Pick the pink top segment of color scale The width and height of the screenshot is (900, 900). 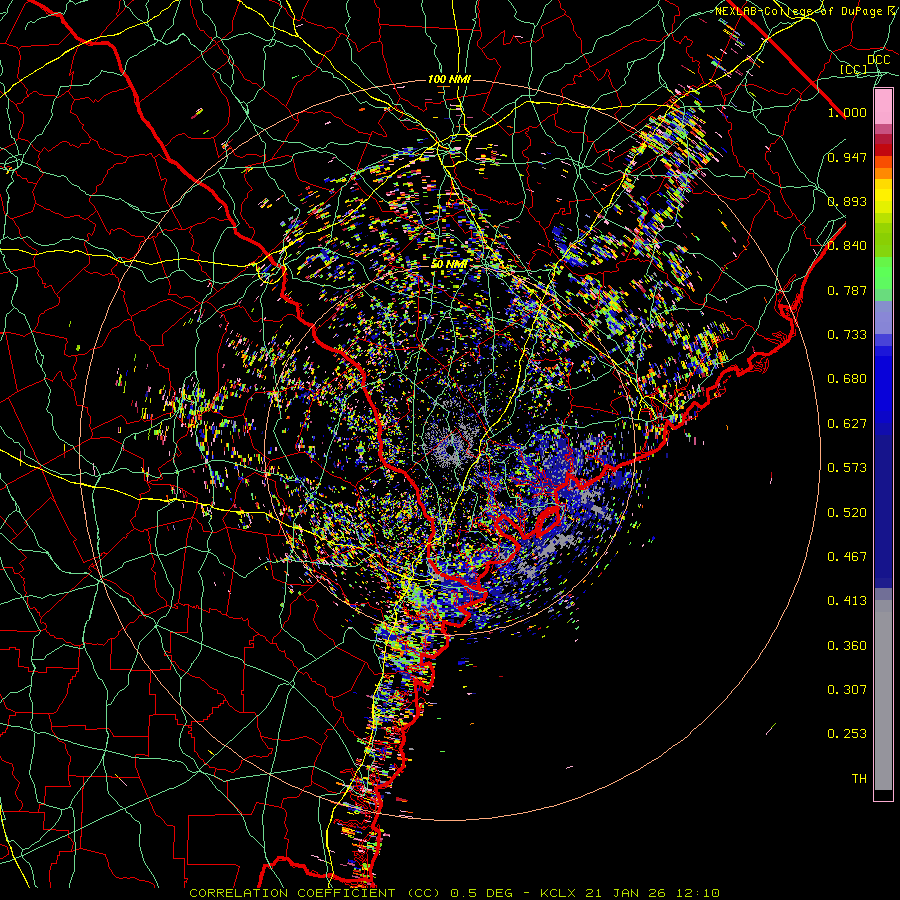pyautogui.click(x=883, y=107)
